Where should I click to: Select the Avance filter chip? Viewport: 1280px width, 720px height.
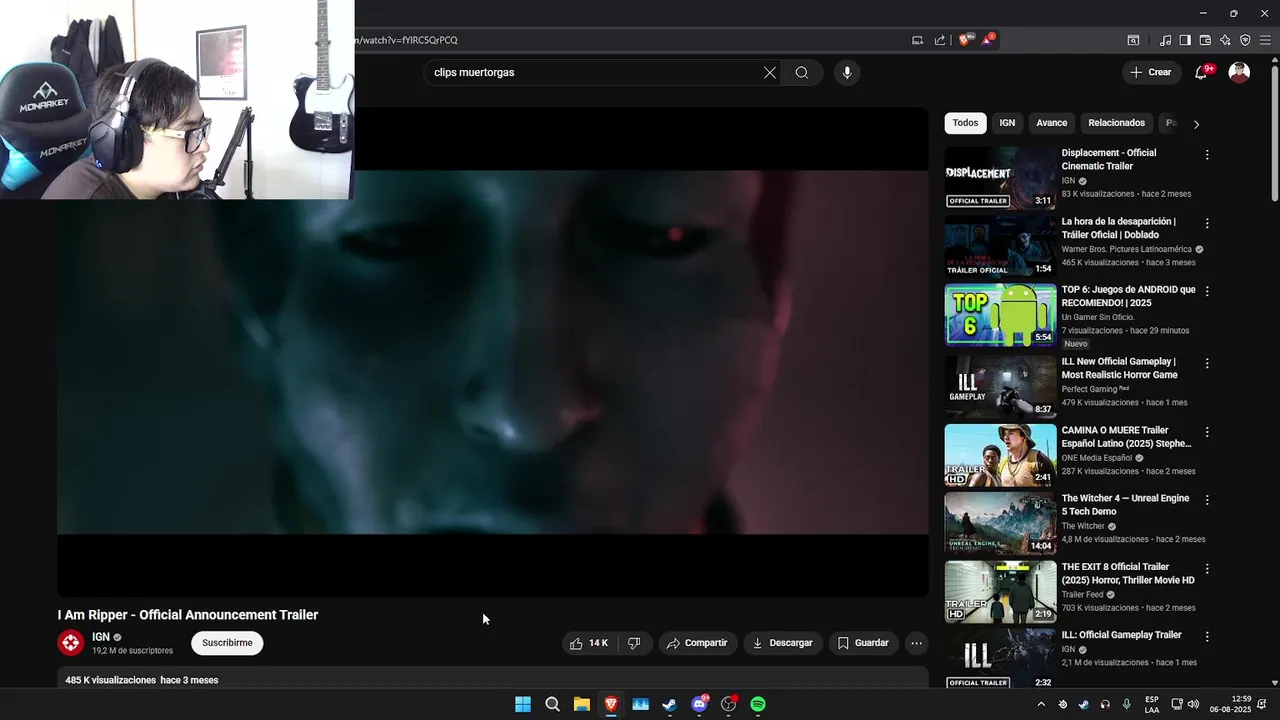click(1051, 123)
